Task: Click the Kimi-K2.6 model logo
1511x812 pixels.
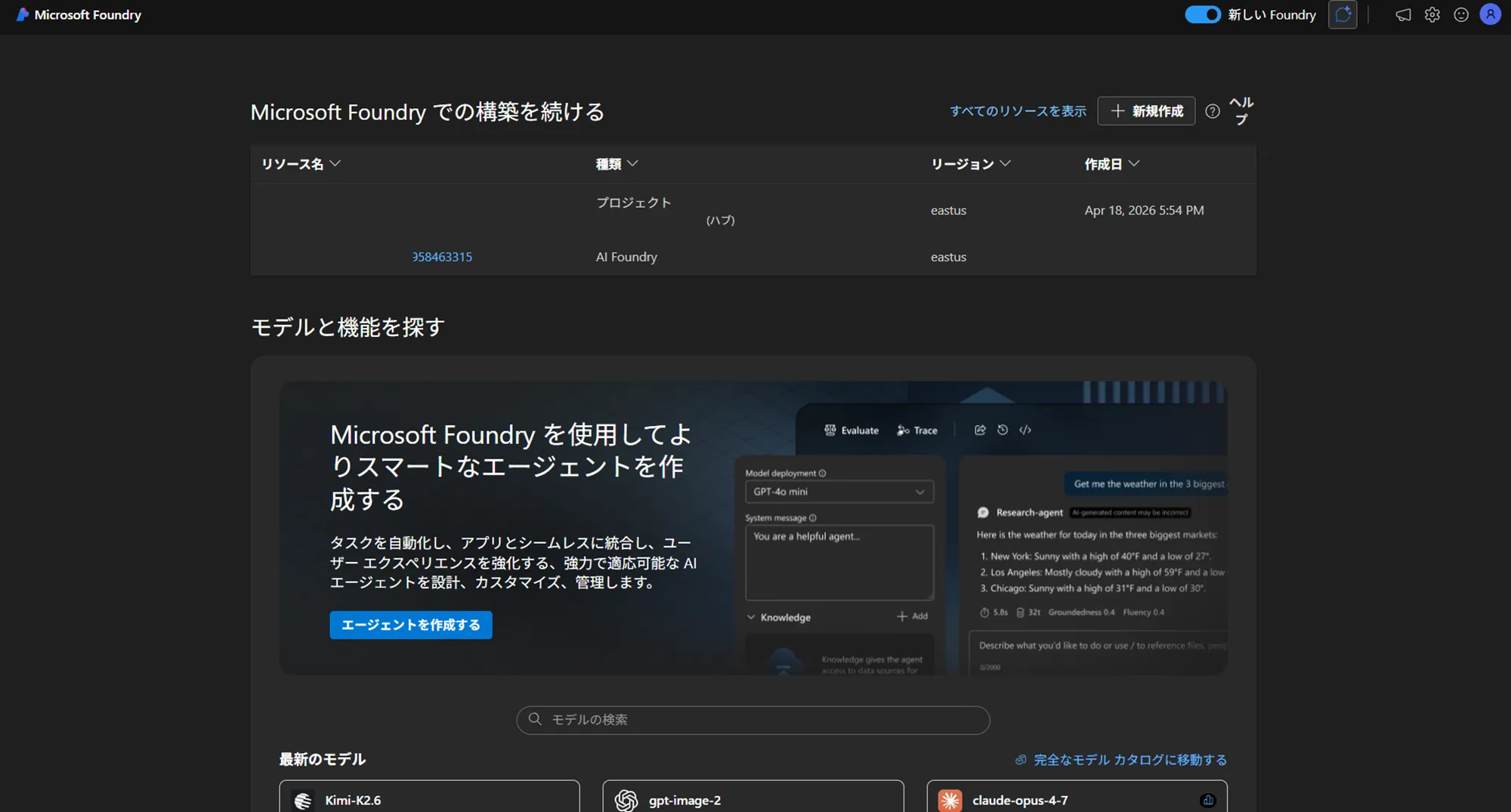Action: click(x=303, y=801)
